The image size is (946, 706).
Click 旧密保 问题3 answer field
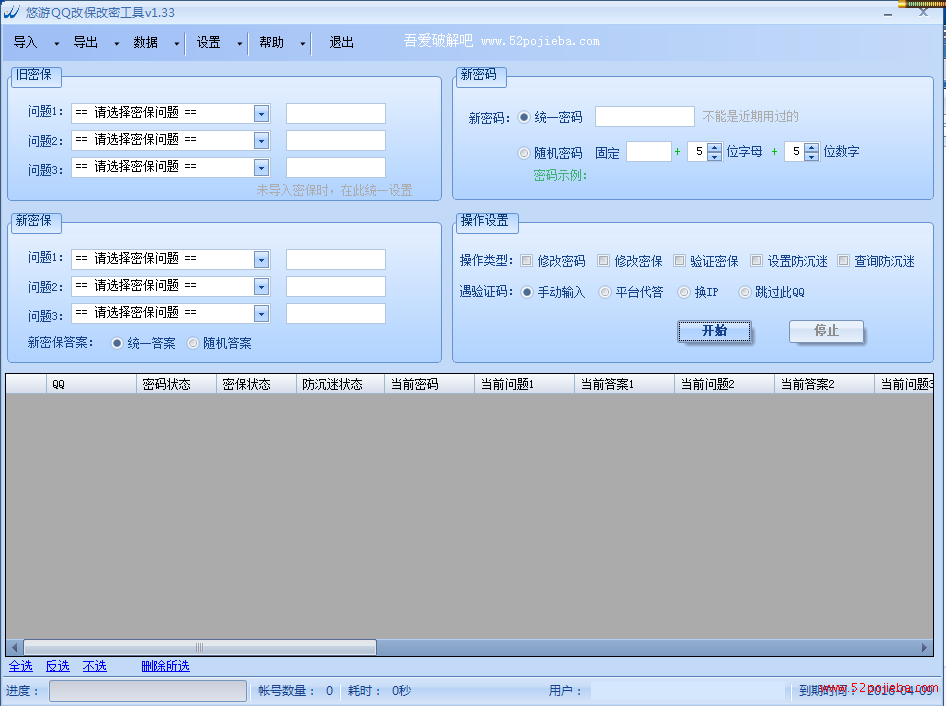[335, 168]
